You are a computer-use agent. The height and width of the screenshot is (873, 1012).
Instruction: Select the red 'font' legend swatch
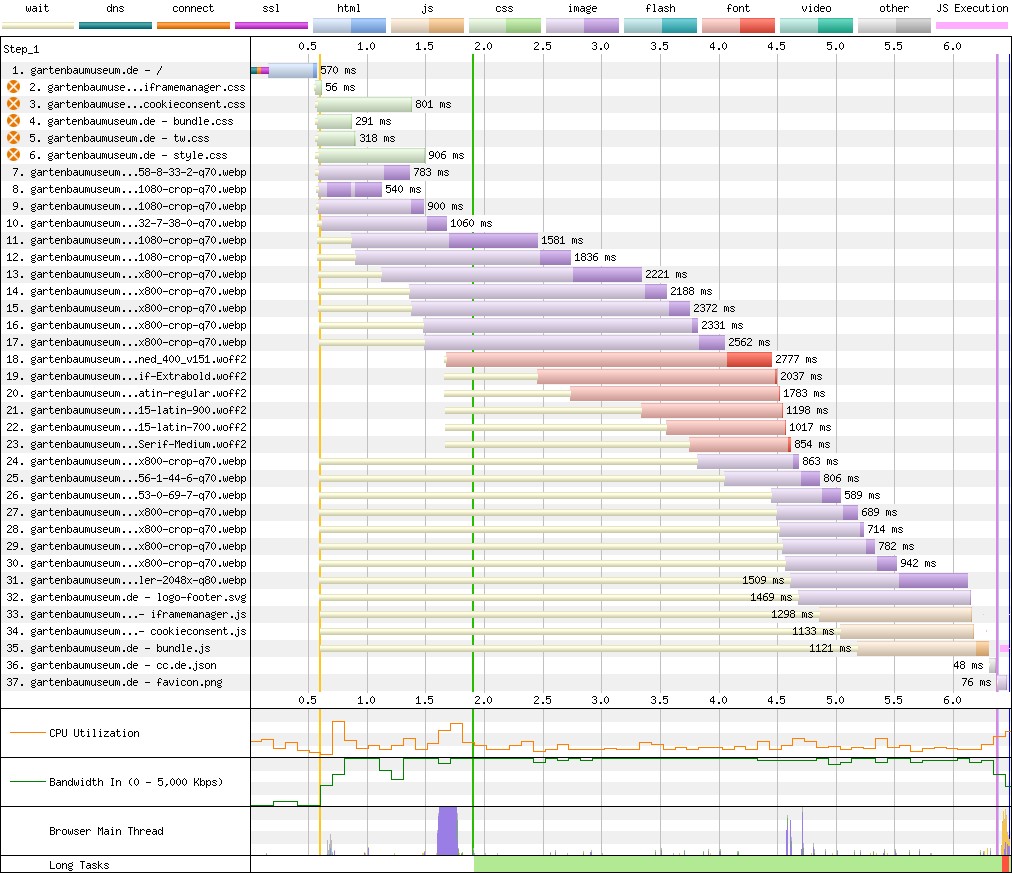pyautogui.click(x=738, y=26)
